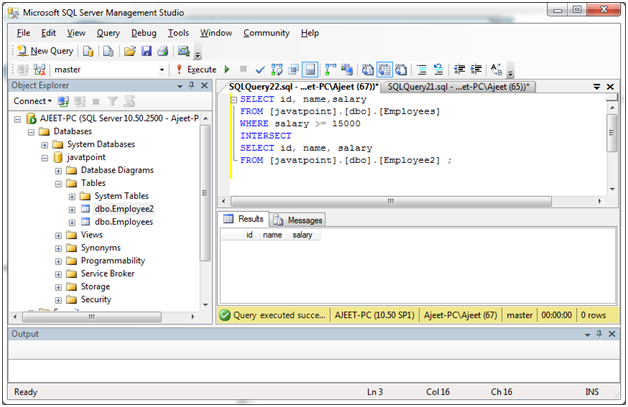Screen dimensions: 628x407
Task: Save the query with the floppy disk icon
Action: tap(146, 51)
